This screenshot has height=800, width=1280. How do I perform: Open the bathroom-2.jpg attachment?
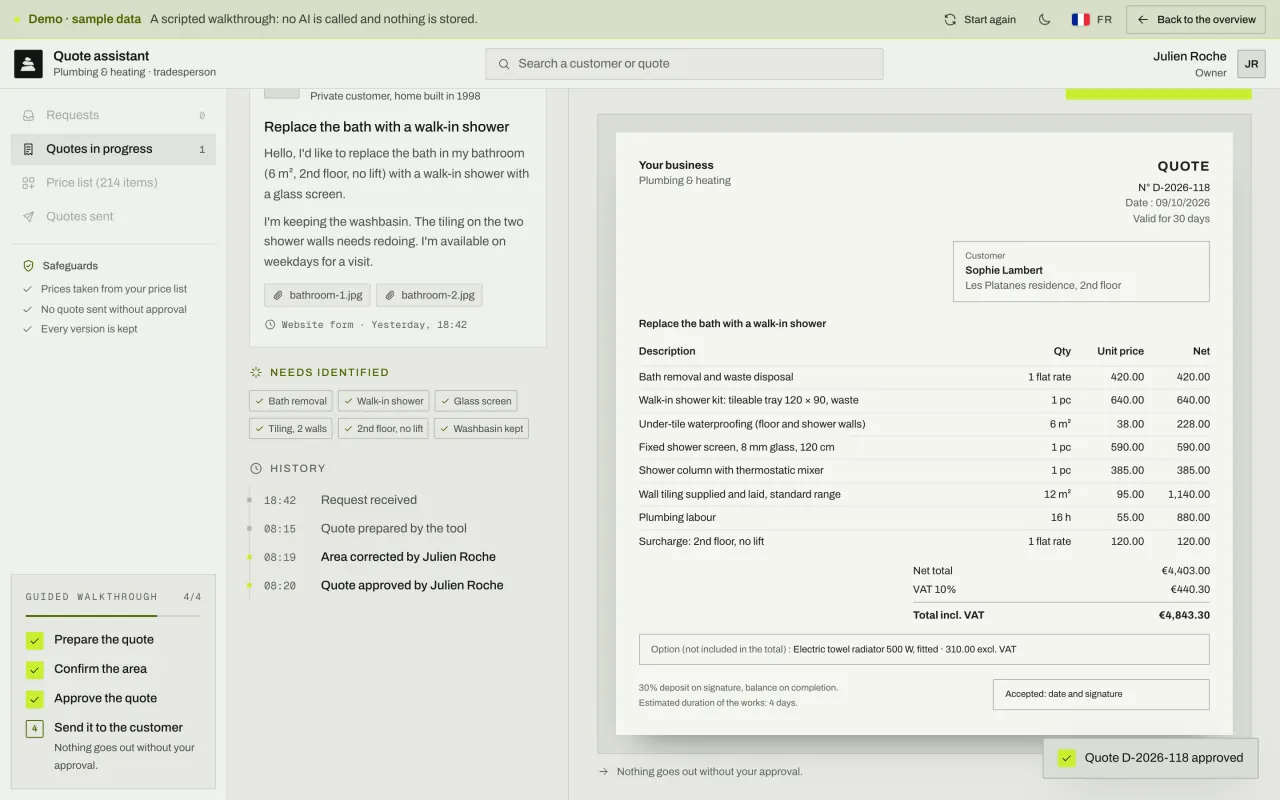tap(430, 295)
